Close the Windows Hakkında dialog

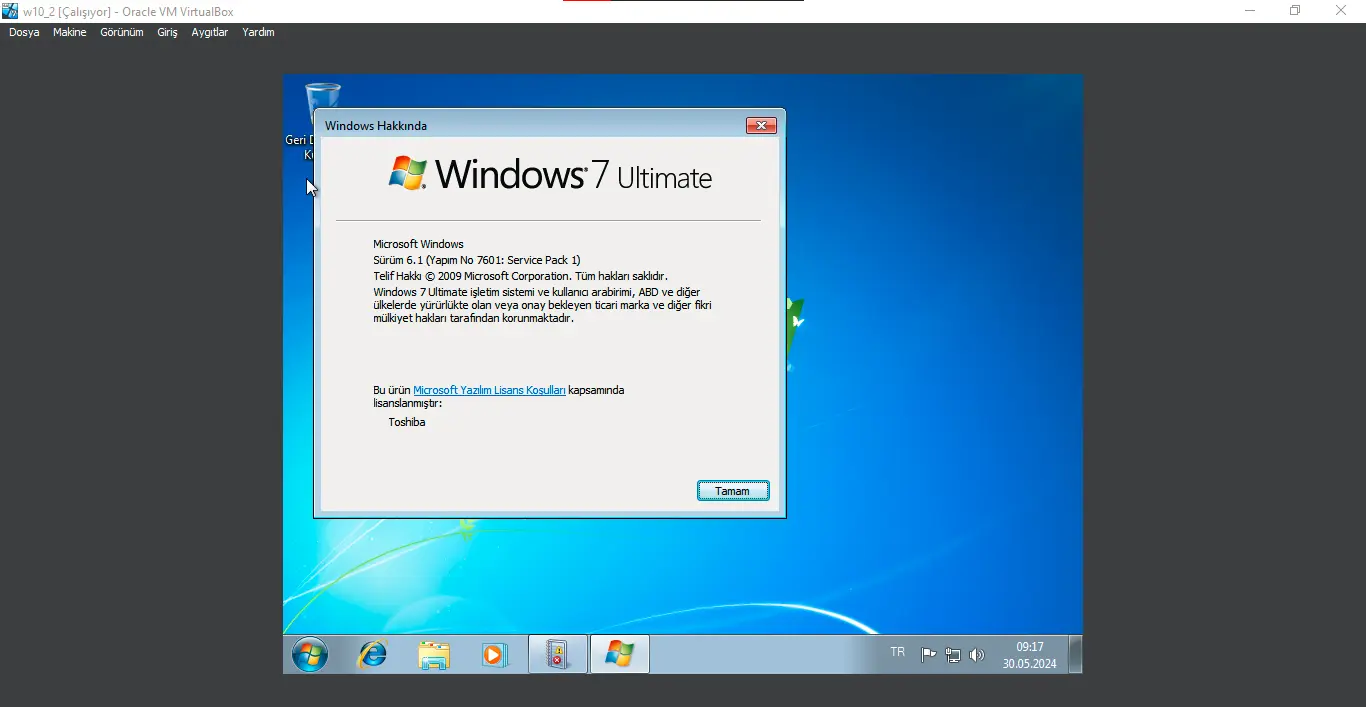(x=761, y=126)
